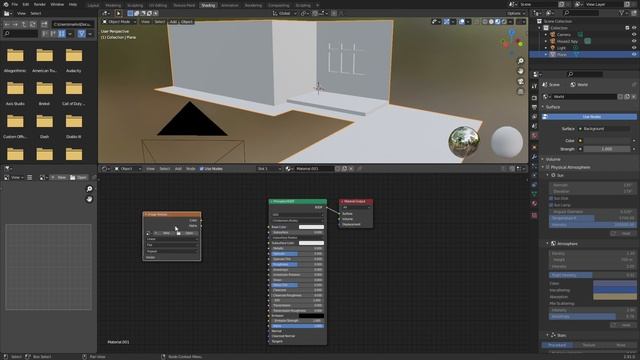The image size is (640, 360).
Task: Open the File menu
Action: [15, 4]
